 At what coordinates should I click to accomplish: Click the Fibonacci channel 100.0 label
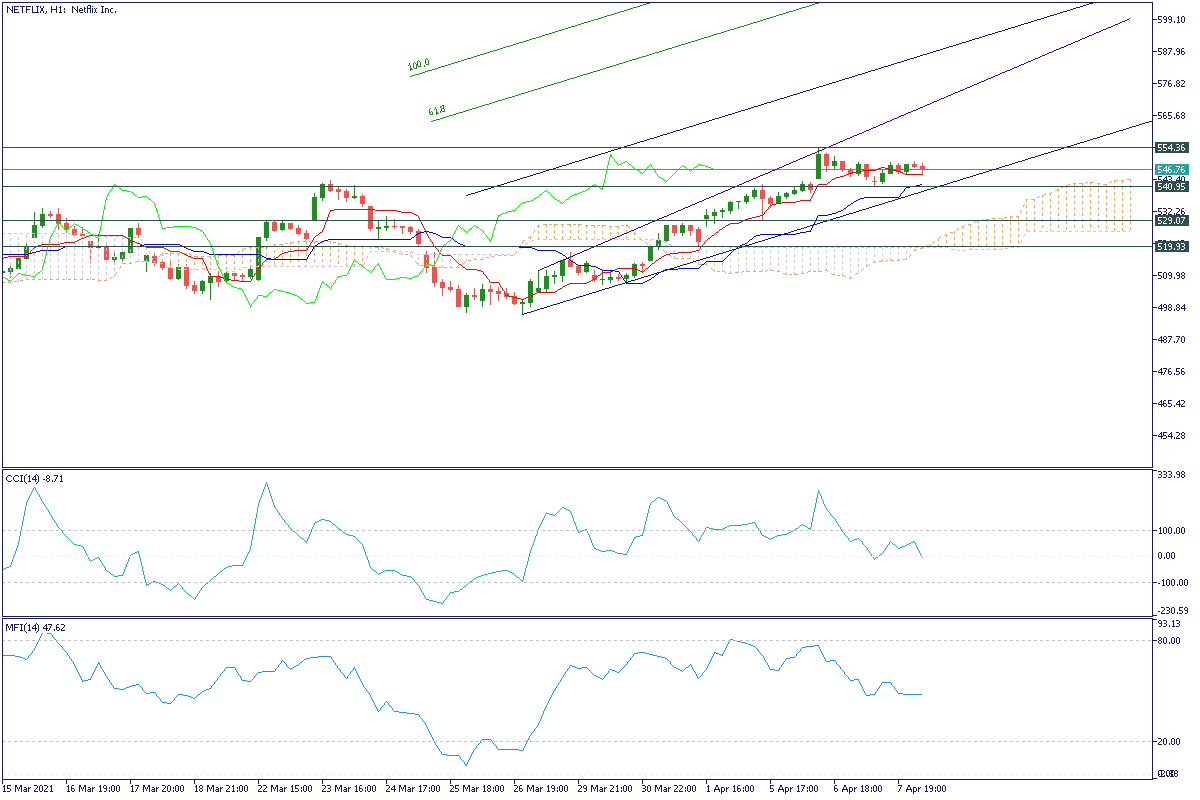coord(419,67)
